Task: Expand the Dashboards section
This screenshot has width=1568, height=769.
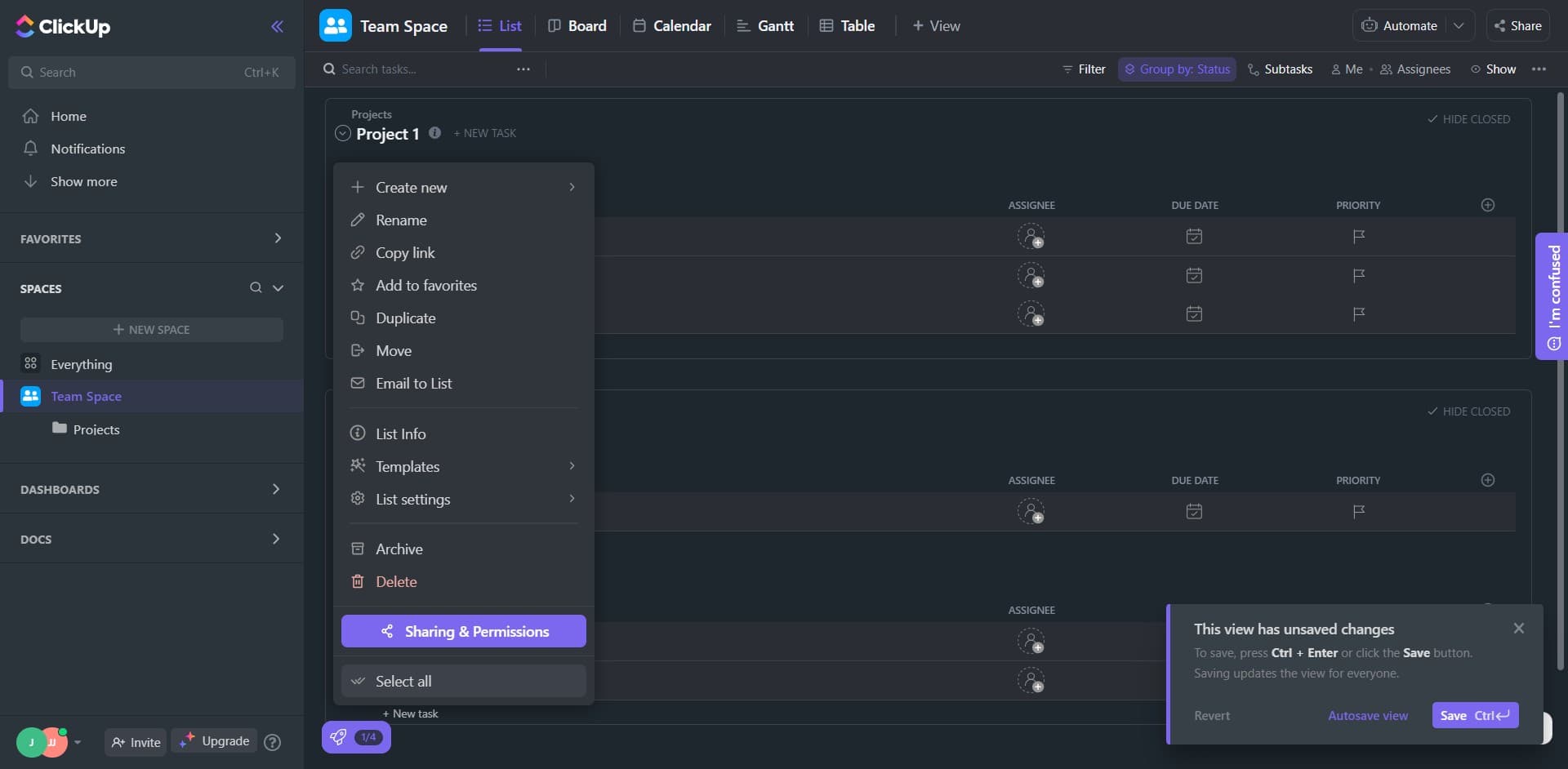Action: pyautogui.click(x=275, y=489)
